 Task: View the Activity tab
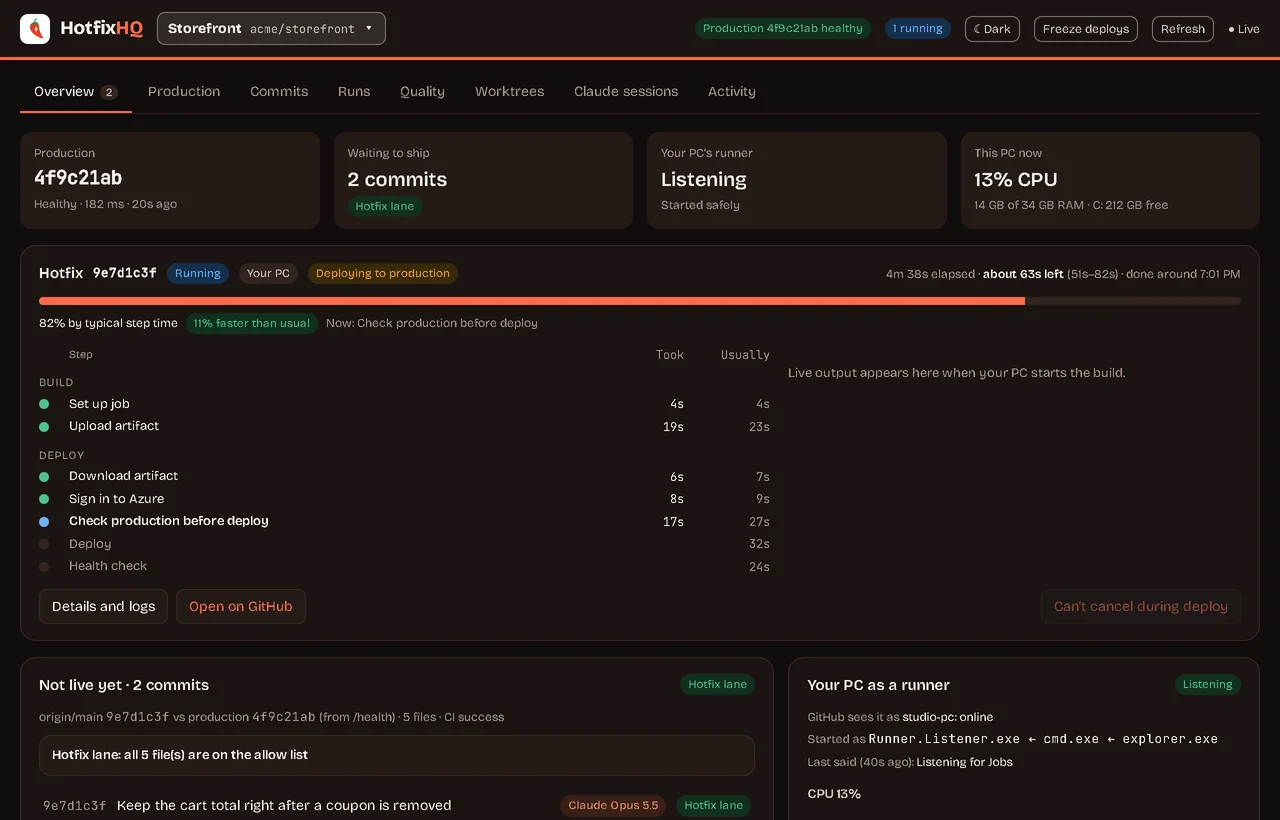tap(732, 91)
